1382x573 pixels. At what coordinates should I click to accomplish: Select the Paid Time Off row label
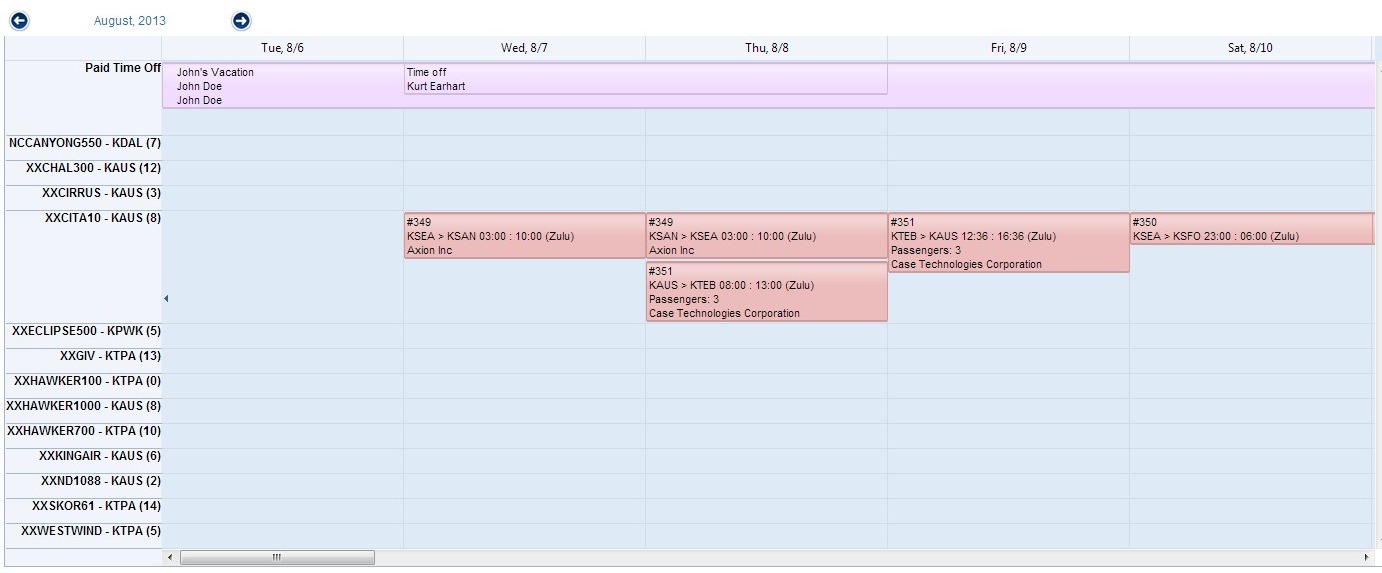click(123, 68)
